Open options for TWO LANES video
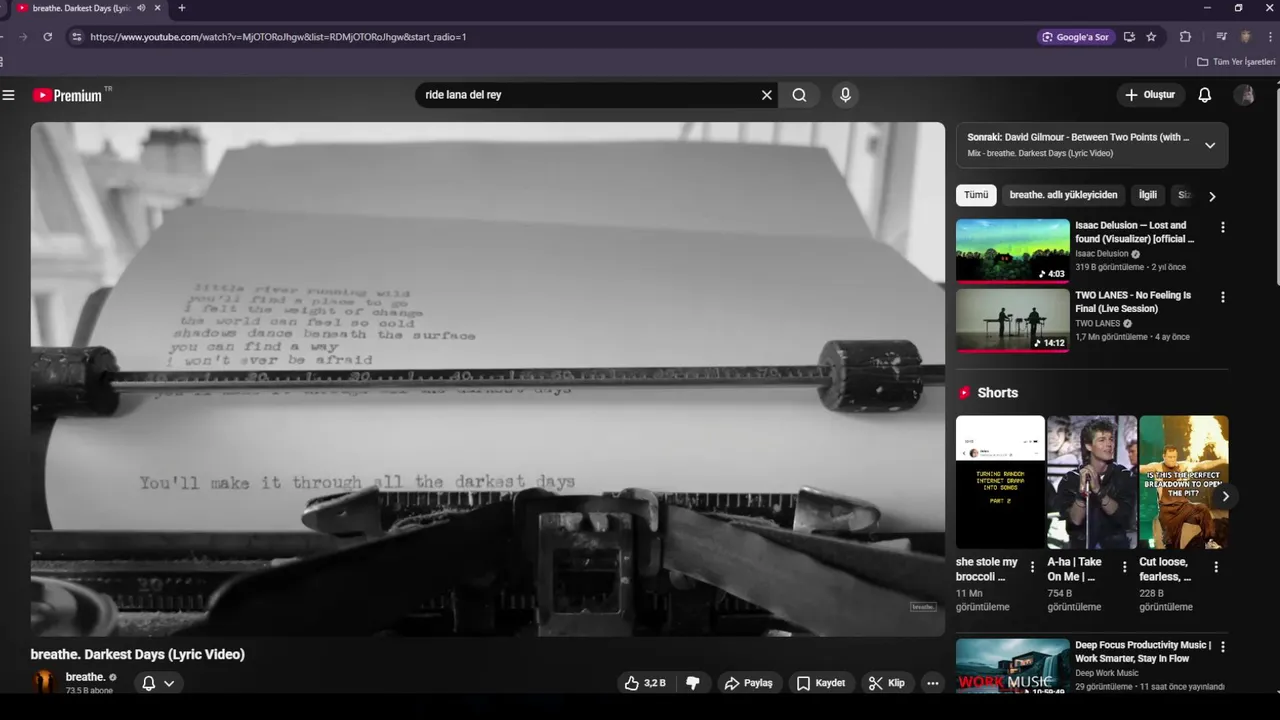 [1222, 297]
